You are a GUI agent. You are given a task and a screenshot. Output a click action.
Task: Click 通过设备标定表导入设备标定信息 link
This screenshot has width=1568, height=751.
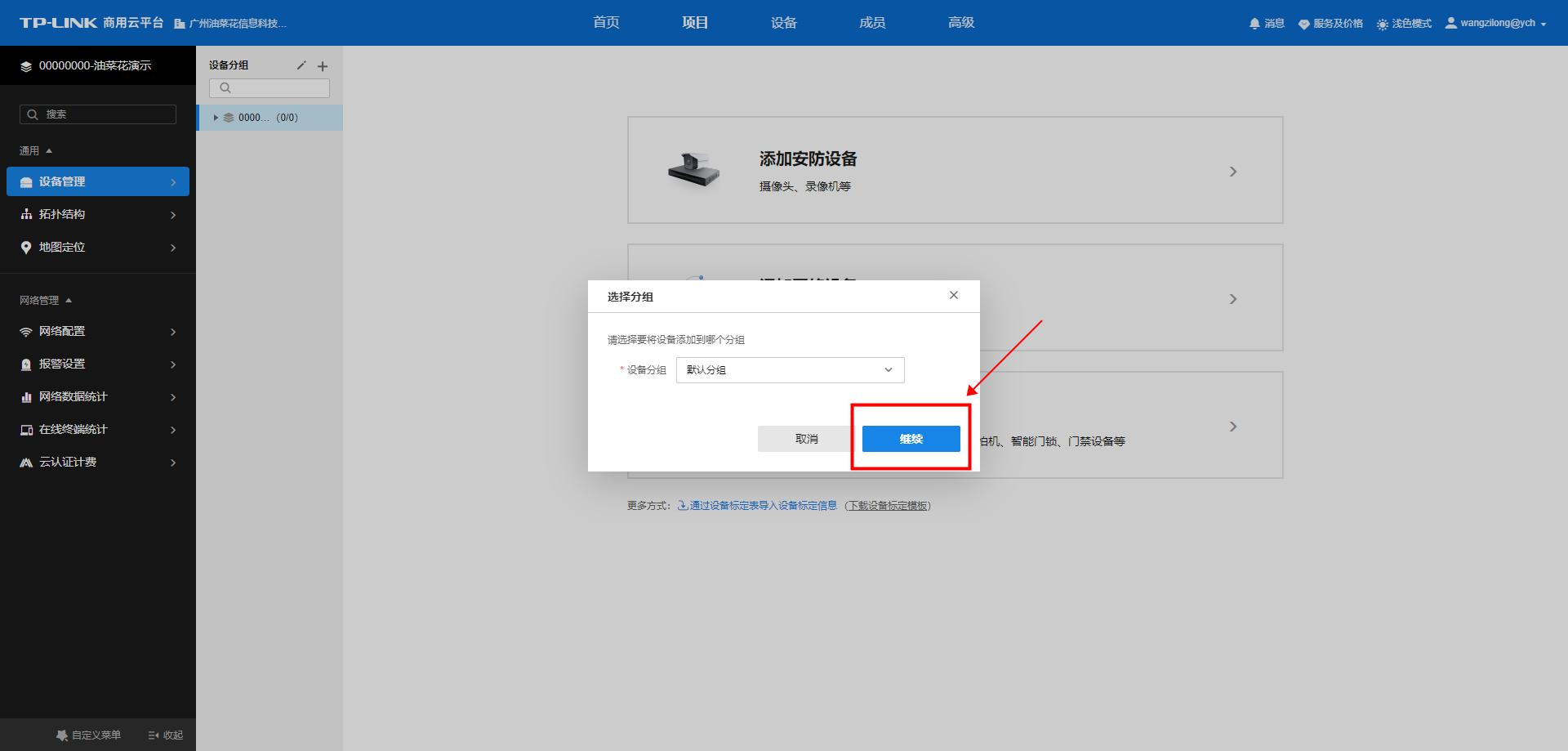pyautogui.click(x=758, y=506)
